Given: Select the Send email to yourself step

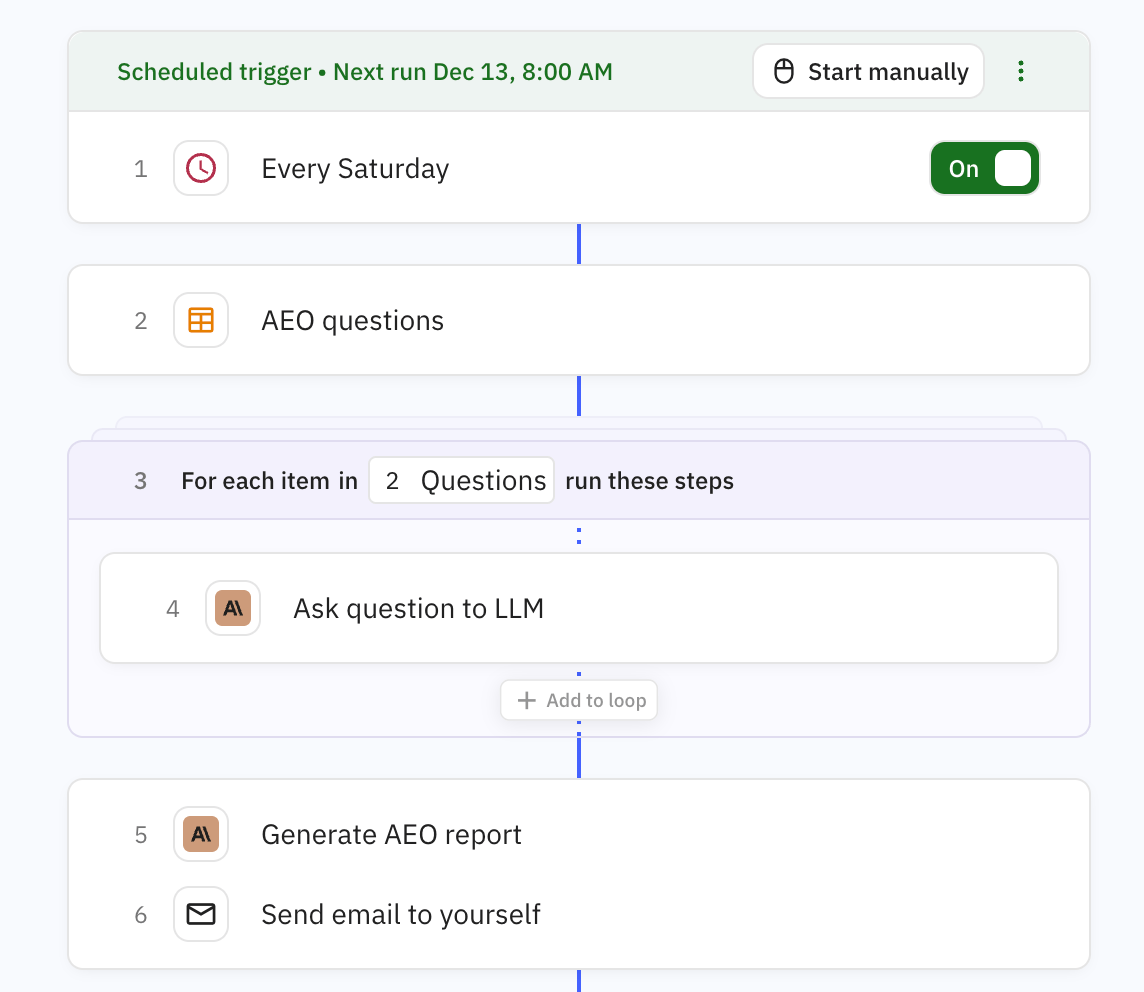Looking at the screenshot, I should [x=400, y=915].
